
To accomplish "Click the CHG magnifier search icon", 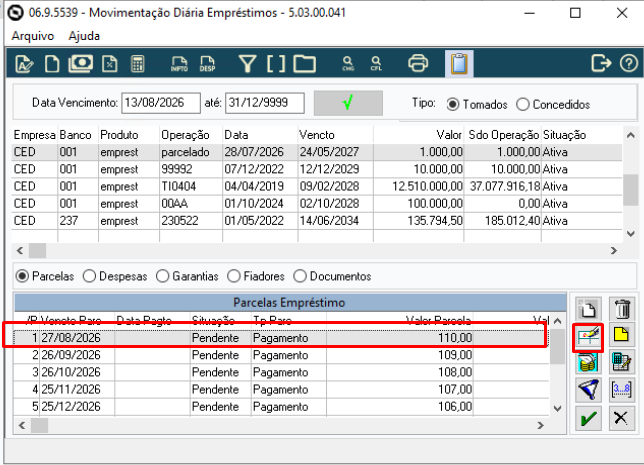I will tap(347, 64).
